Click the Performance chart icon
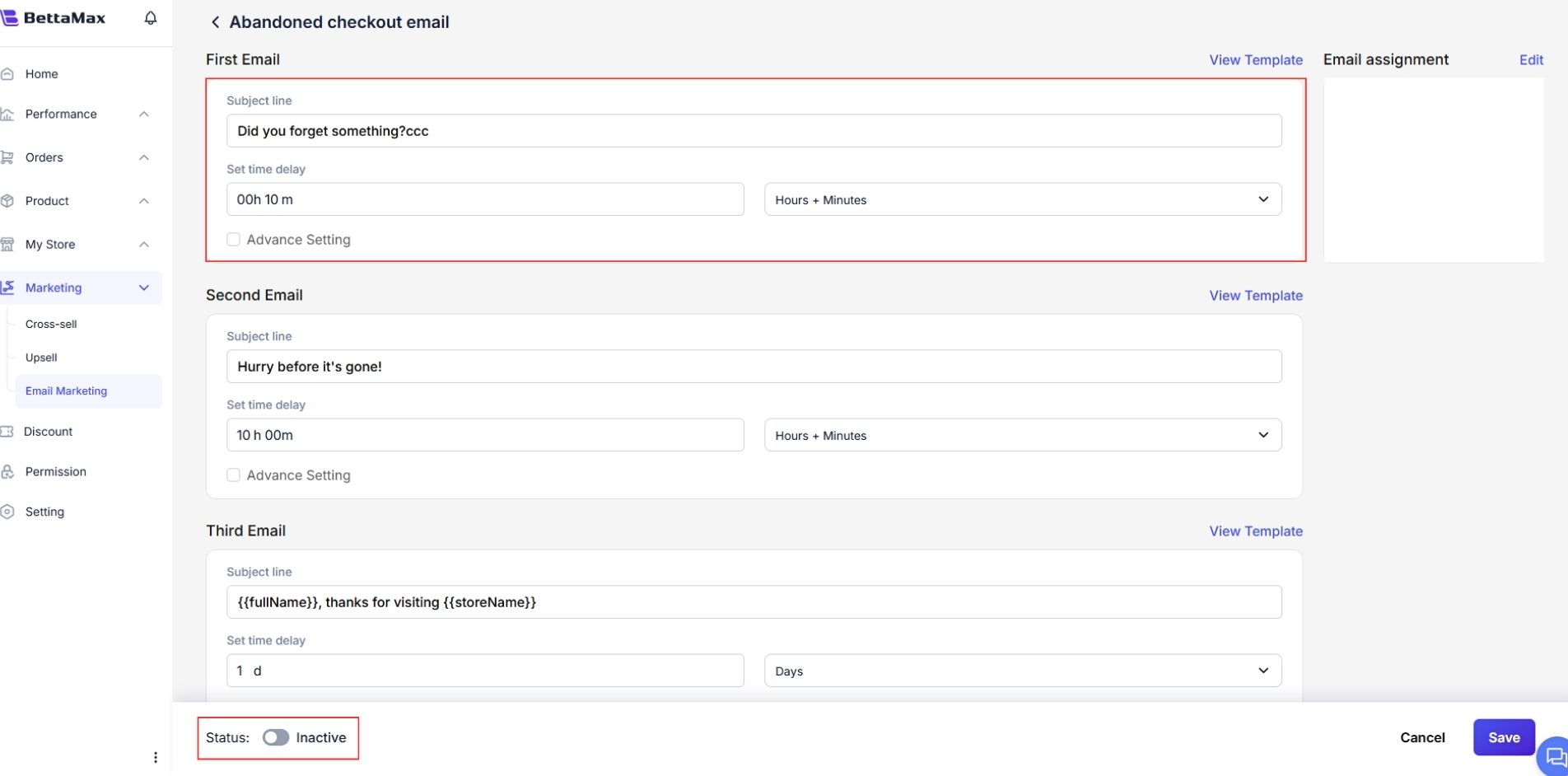Screen dimensions: 1568x776 tap(8, 114)
